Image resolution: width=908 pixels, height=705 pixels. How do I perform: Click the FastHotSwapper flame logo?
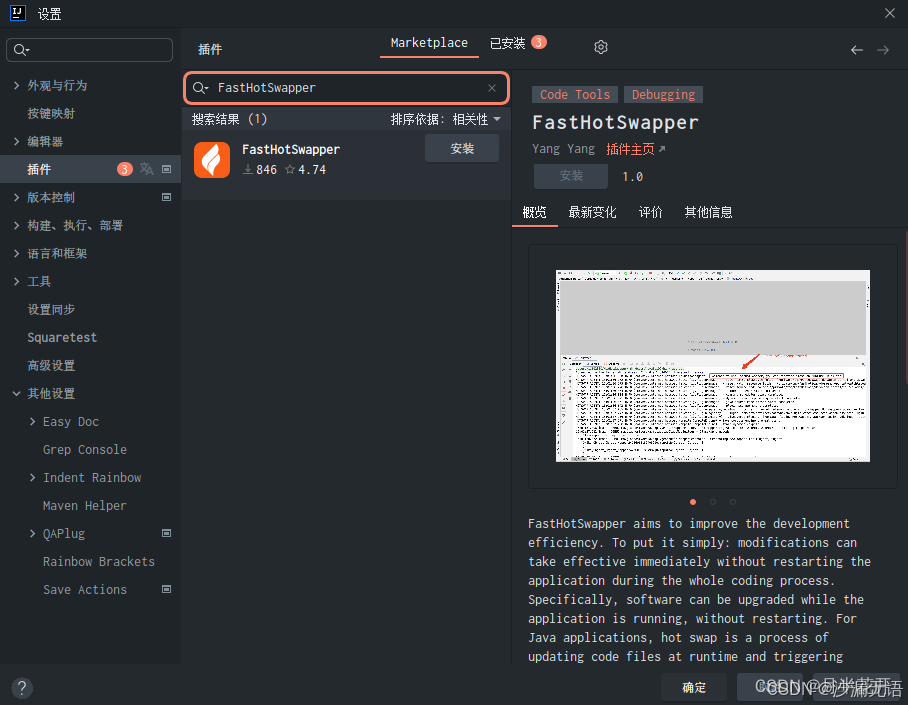tap(212, 160)
